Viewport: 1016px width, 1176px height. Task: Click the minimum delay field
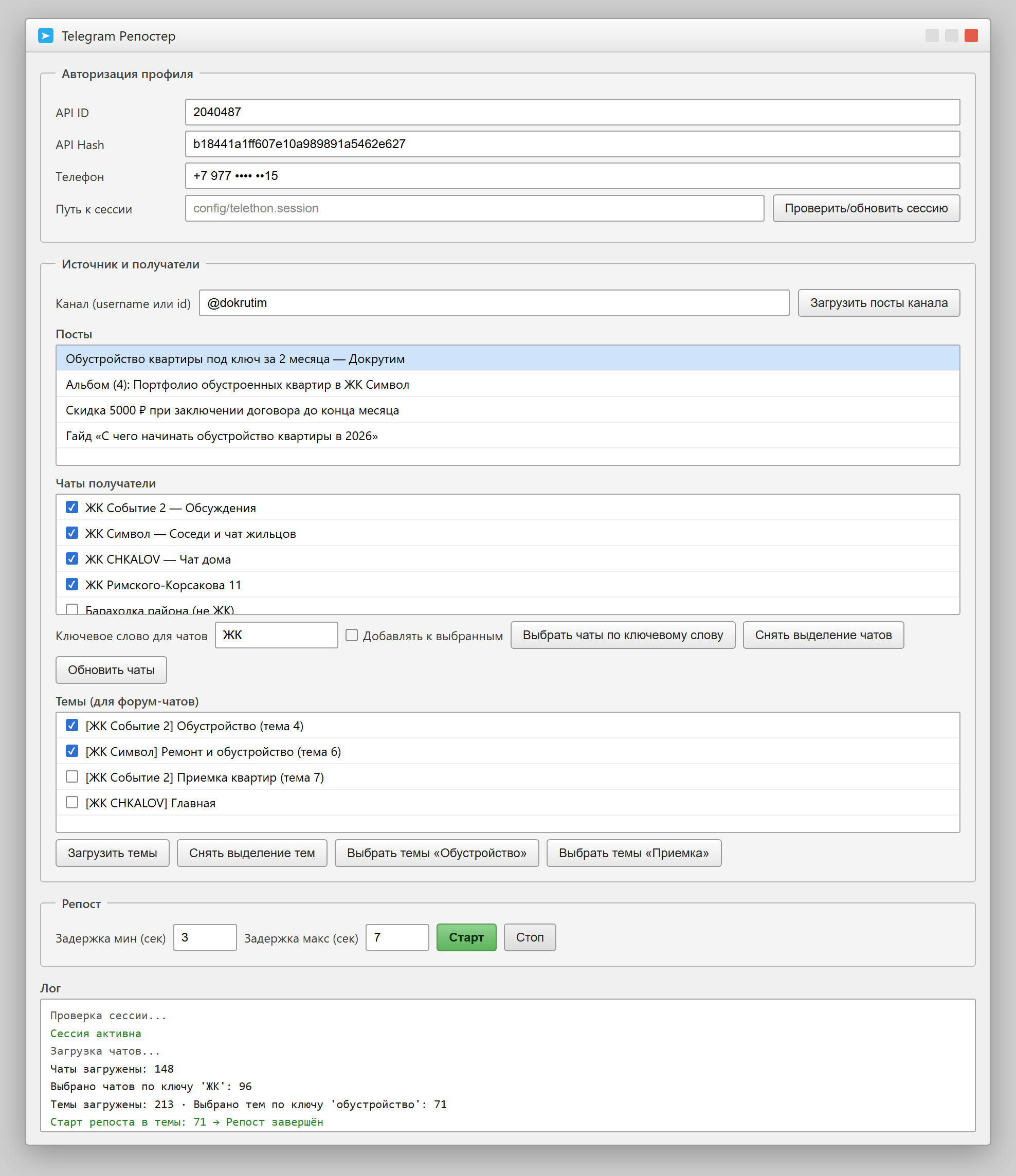(x=205, y=937)
